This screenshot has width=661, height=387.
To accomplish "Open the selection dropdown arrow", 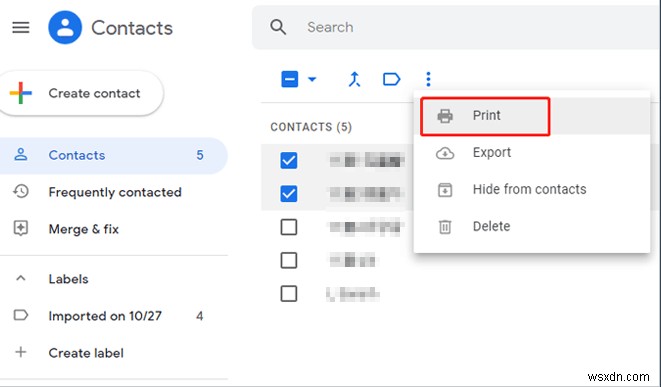I will coord(312,79).
